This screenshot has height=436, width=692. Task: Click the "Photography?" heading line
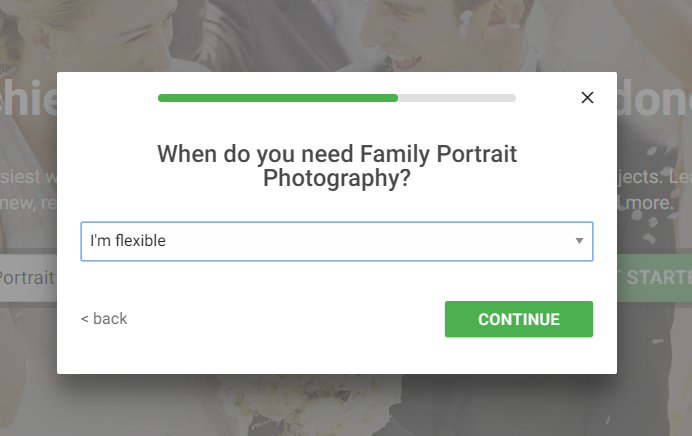point(337,178)
